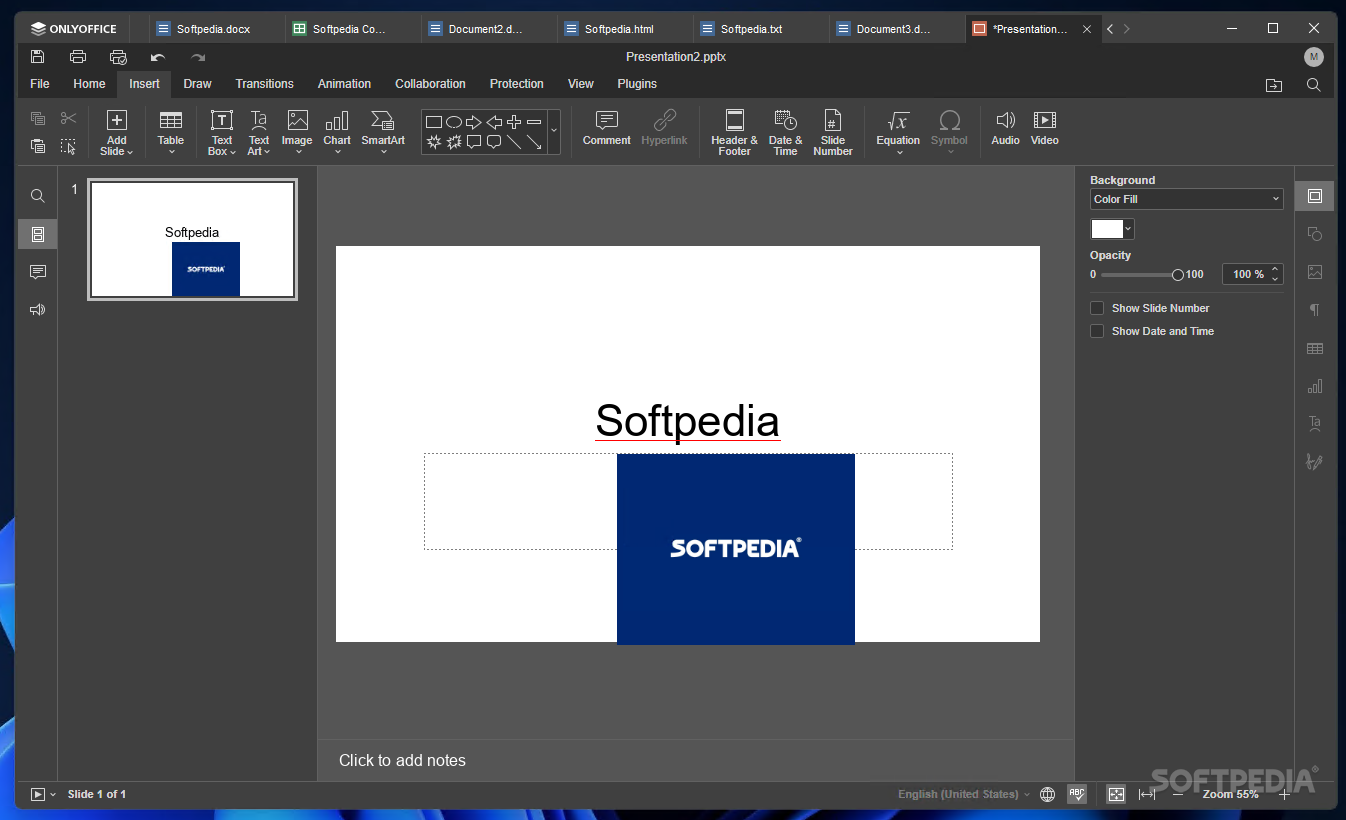Select the right arrow shape
The width and height of the screenshot is (1346, 820).
click(474, 122)
